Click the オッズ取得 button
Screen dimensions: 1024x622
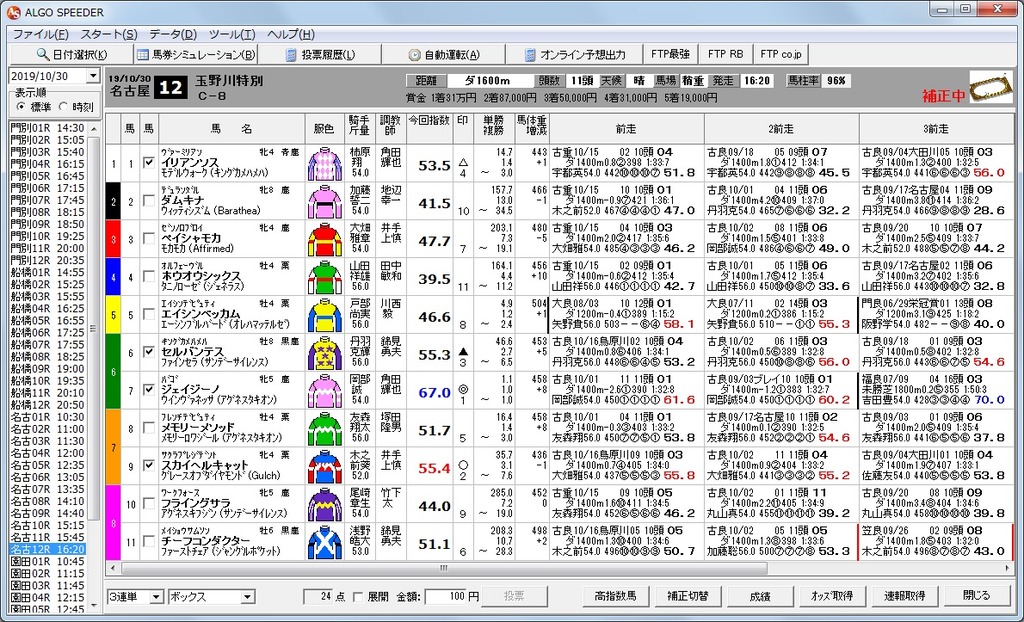(x=832, y=596)
